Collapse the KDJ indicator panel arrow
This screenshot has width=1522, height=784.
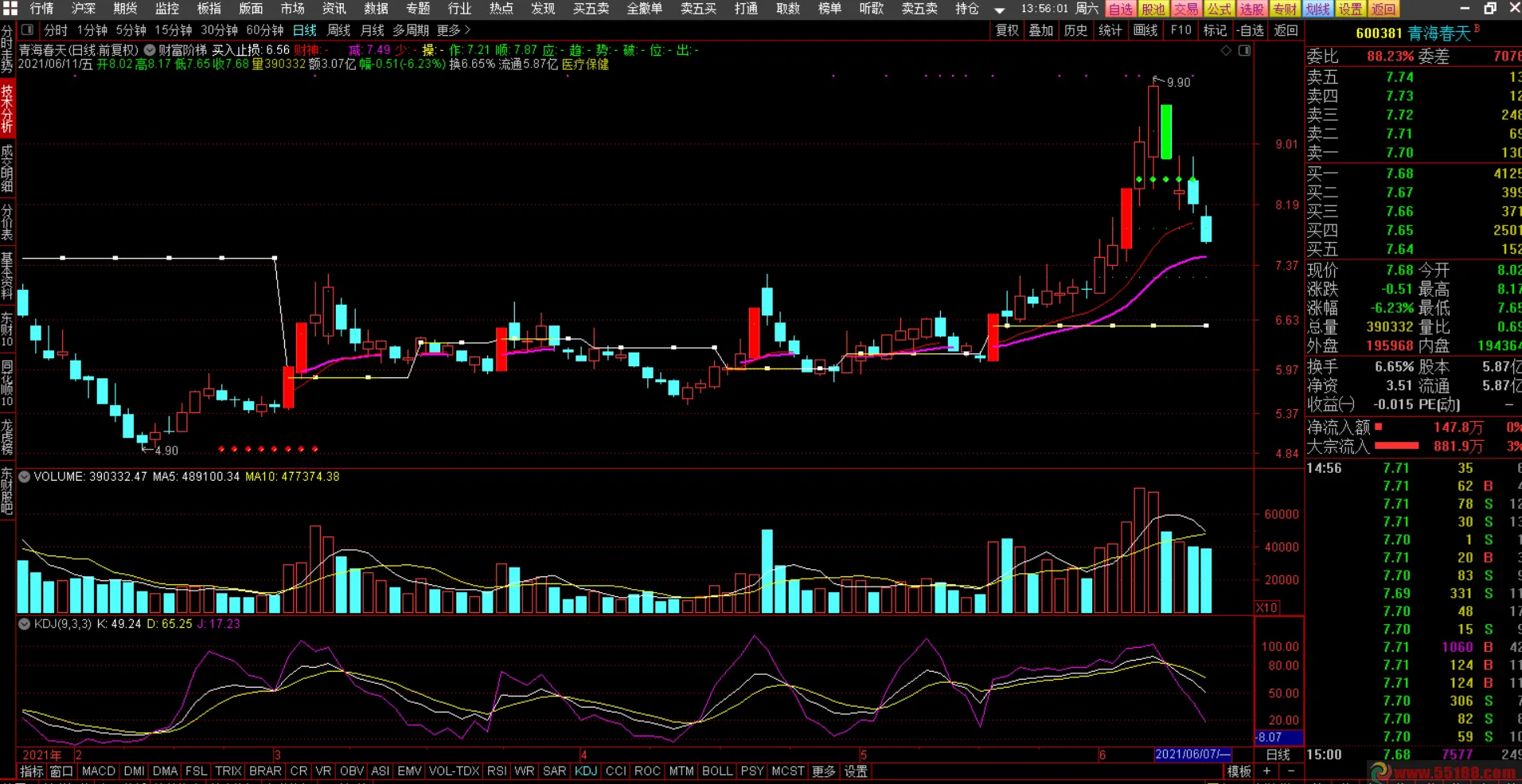click(25, 624)
